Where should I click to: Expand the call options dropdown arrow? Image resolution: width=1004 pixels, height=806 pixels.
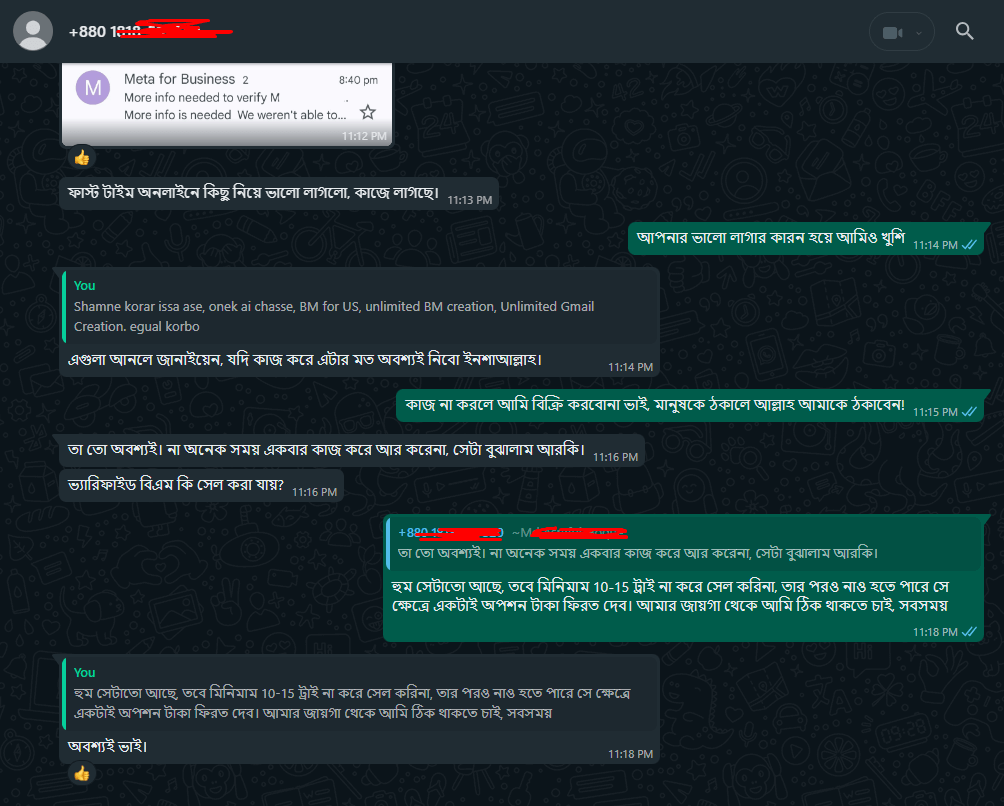919,33
